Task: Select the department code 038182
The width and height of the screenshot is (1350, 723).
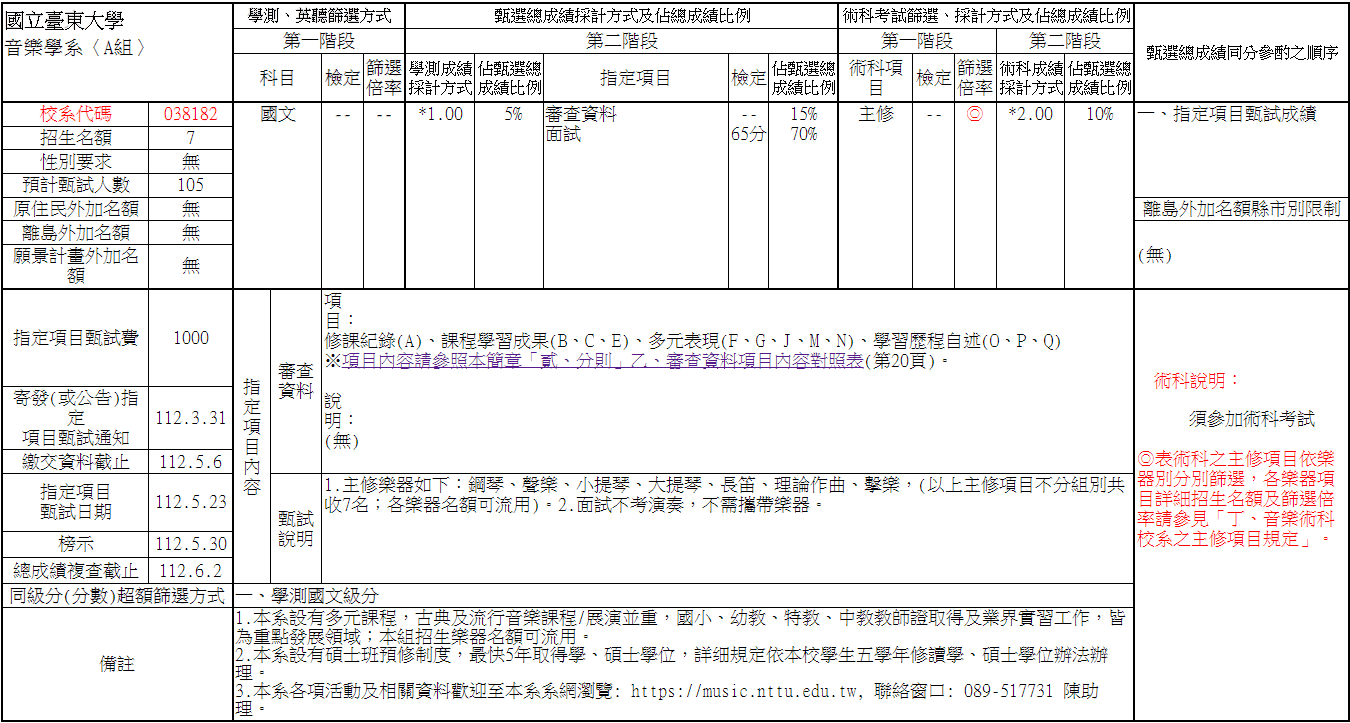Action: [x=190, y=114]
